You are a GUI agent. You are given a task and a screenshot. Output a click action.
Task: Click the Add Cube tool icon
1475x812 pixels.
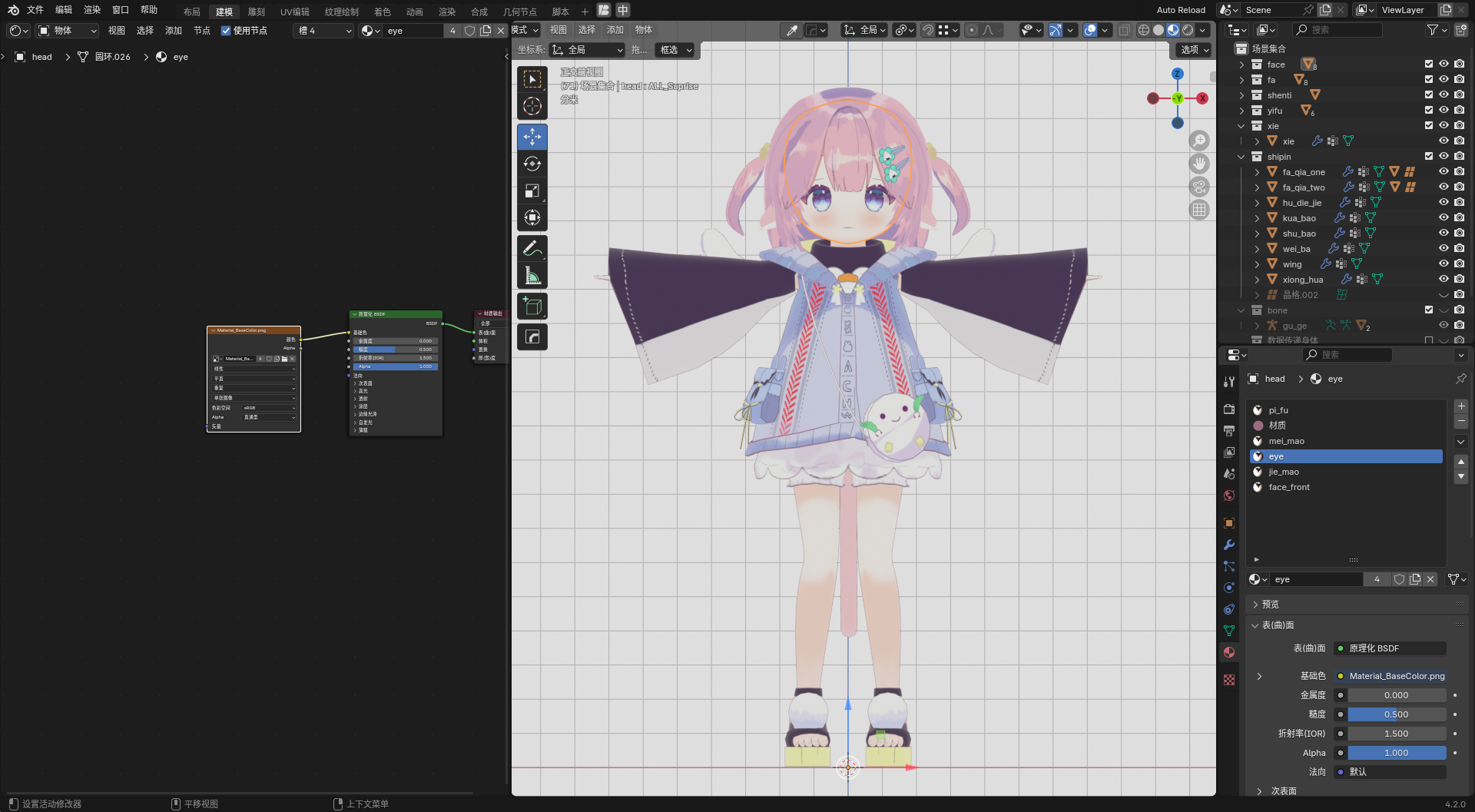(x=532, y=307)
